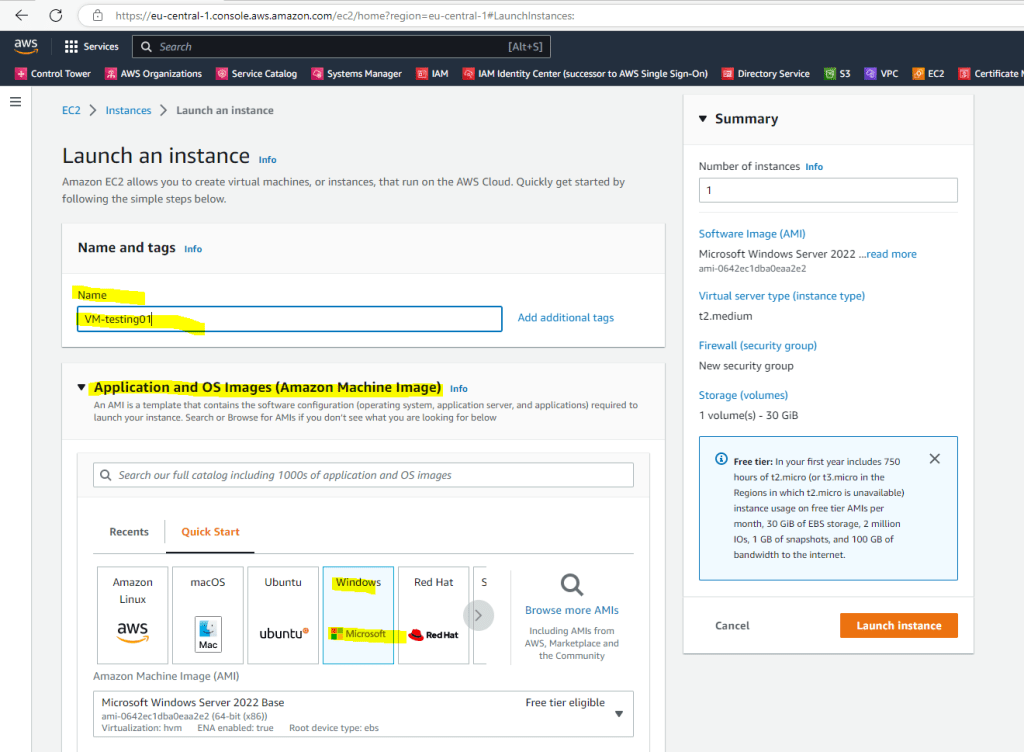Focus the Number of instances field
Screen dimensions: 1024x752
click(x=828, y=190)
